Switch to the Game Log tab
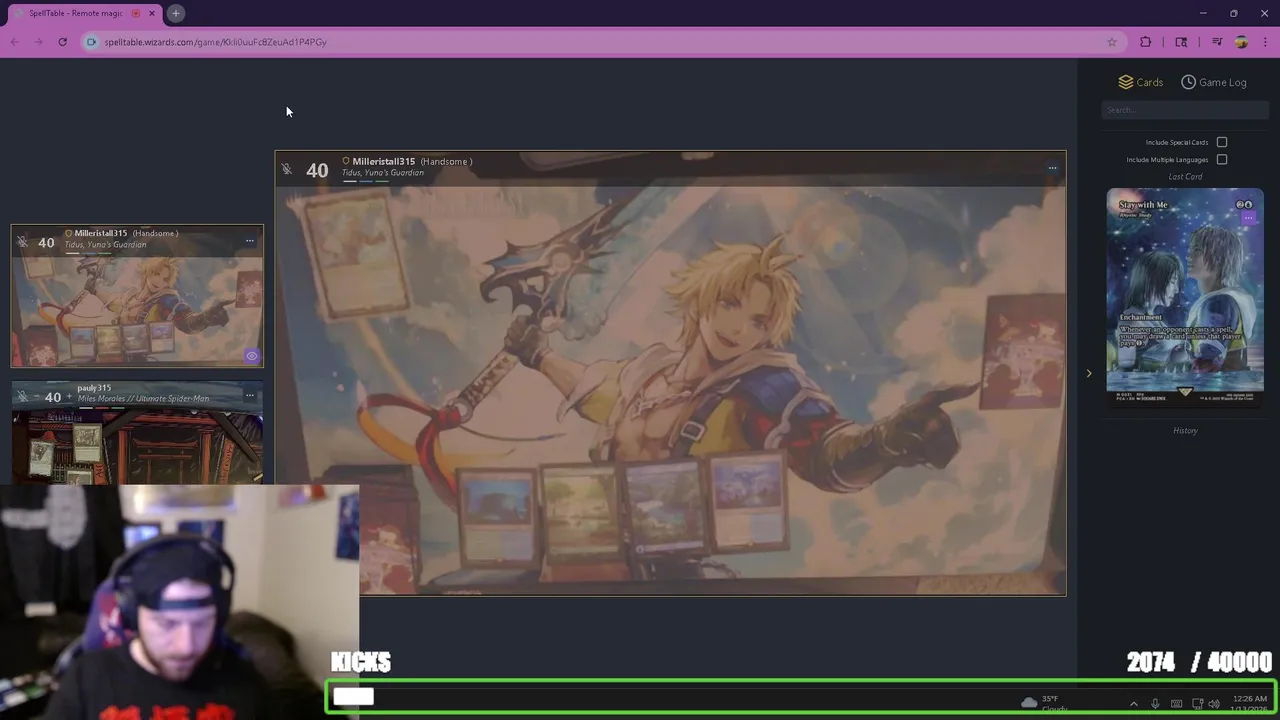 coord(1214,82)
